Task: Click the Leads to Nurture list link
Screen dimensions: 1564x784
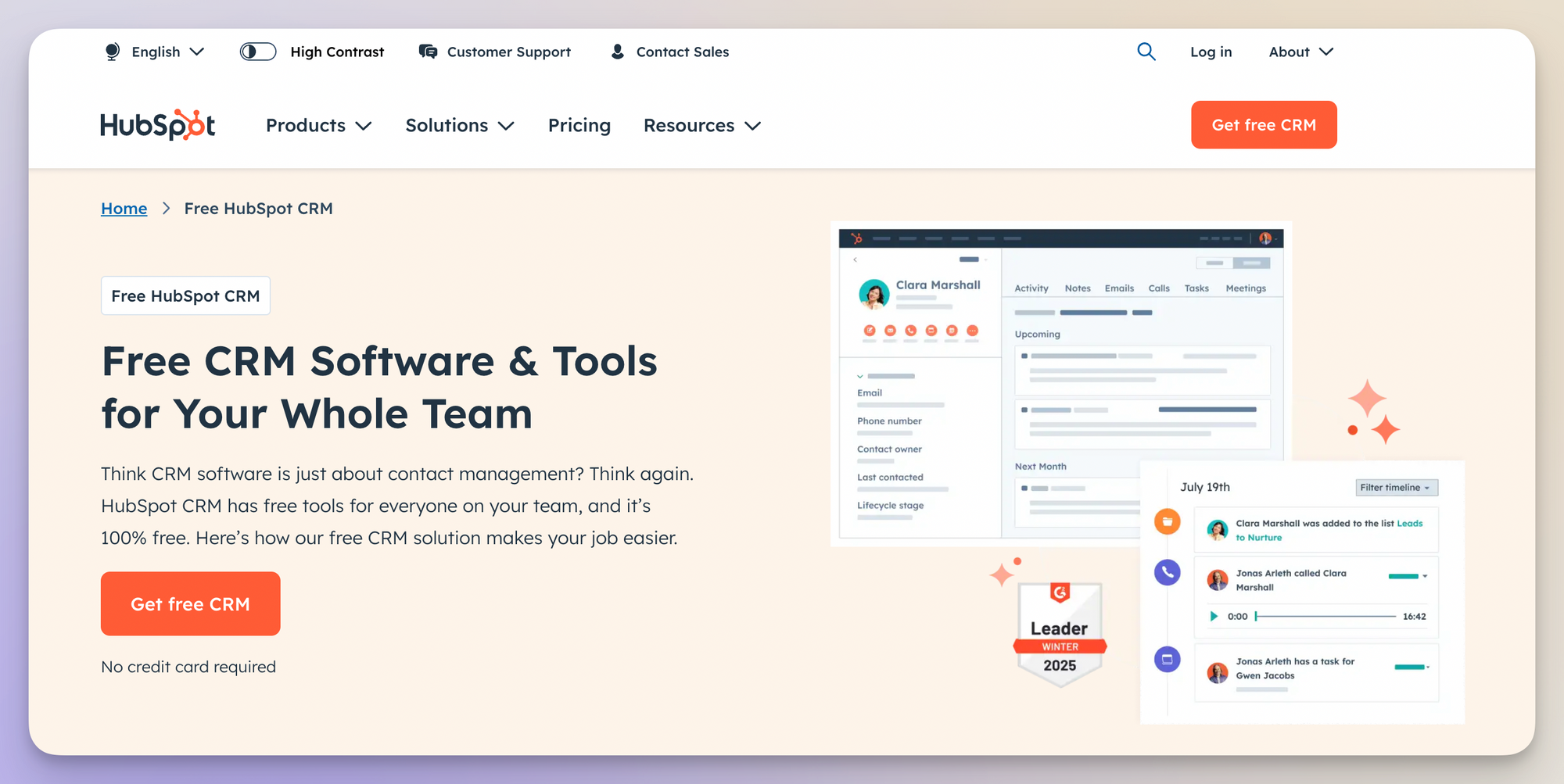Action: click(x=1410, y=524)
